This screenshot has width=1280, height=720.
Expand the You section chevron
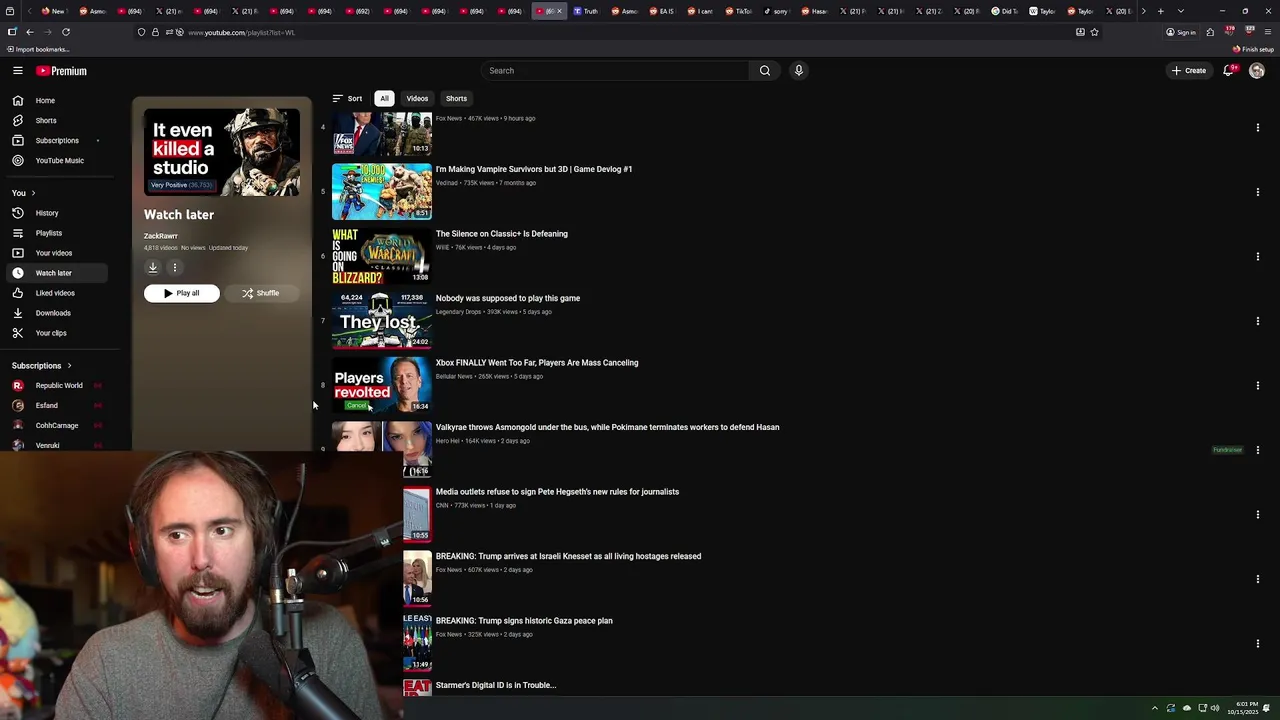[33, 193]
